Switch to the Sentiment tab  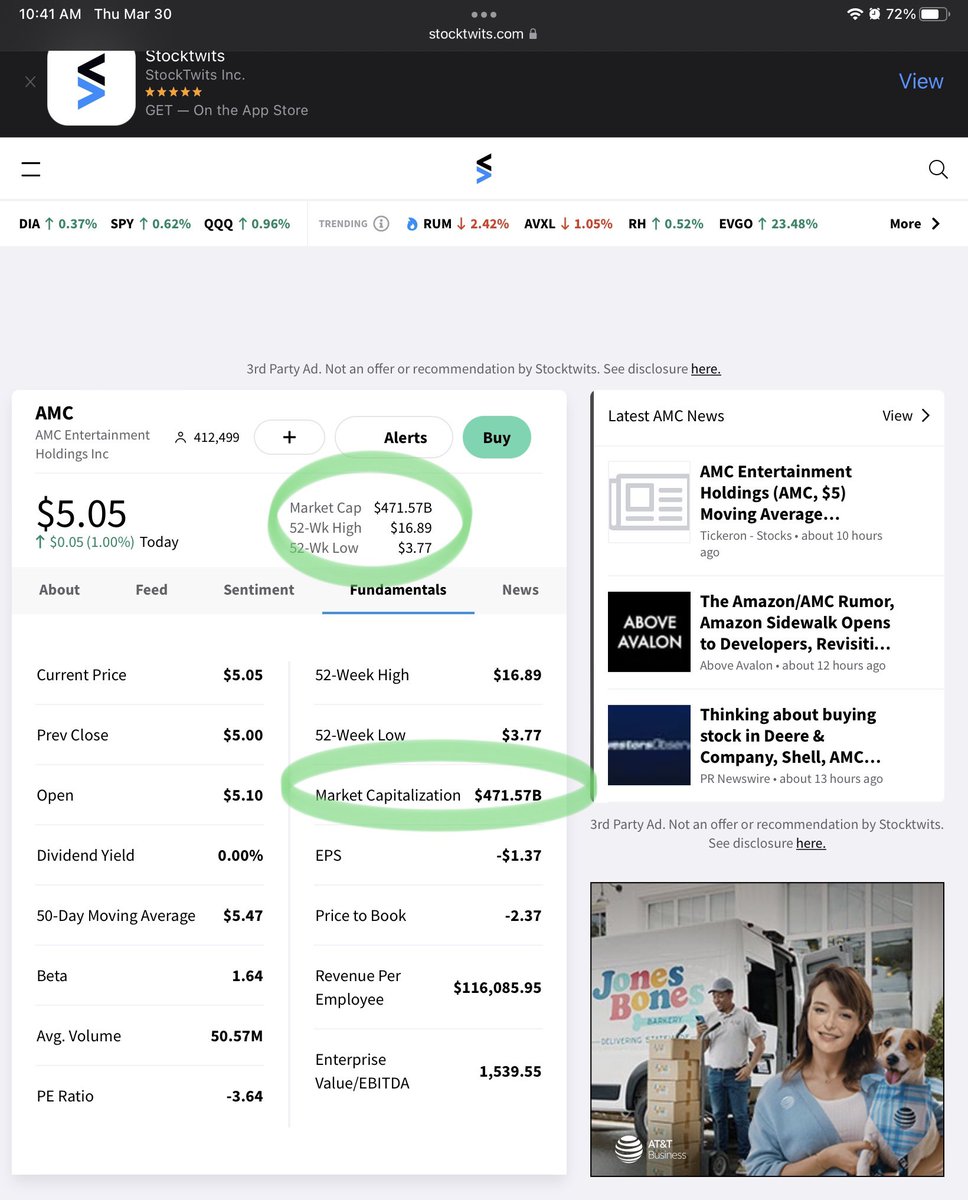point(259,590)
